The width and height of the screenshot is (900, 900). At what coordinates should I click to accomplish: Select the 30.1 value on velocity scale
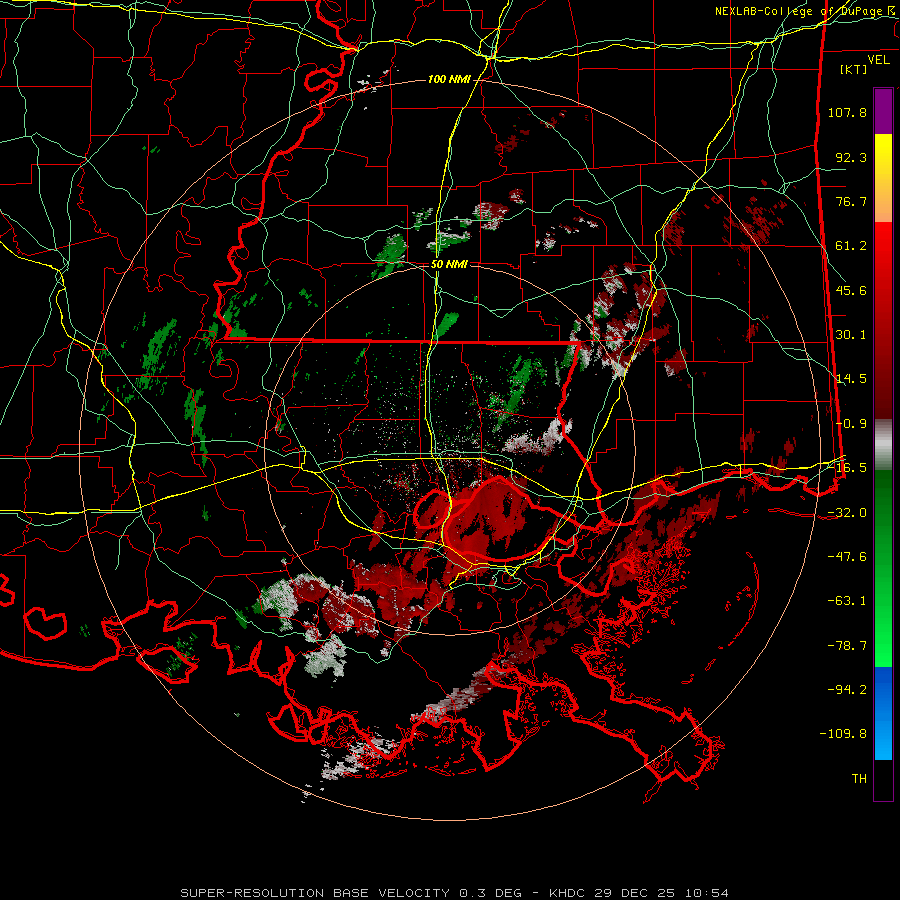click(851, 335)
